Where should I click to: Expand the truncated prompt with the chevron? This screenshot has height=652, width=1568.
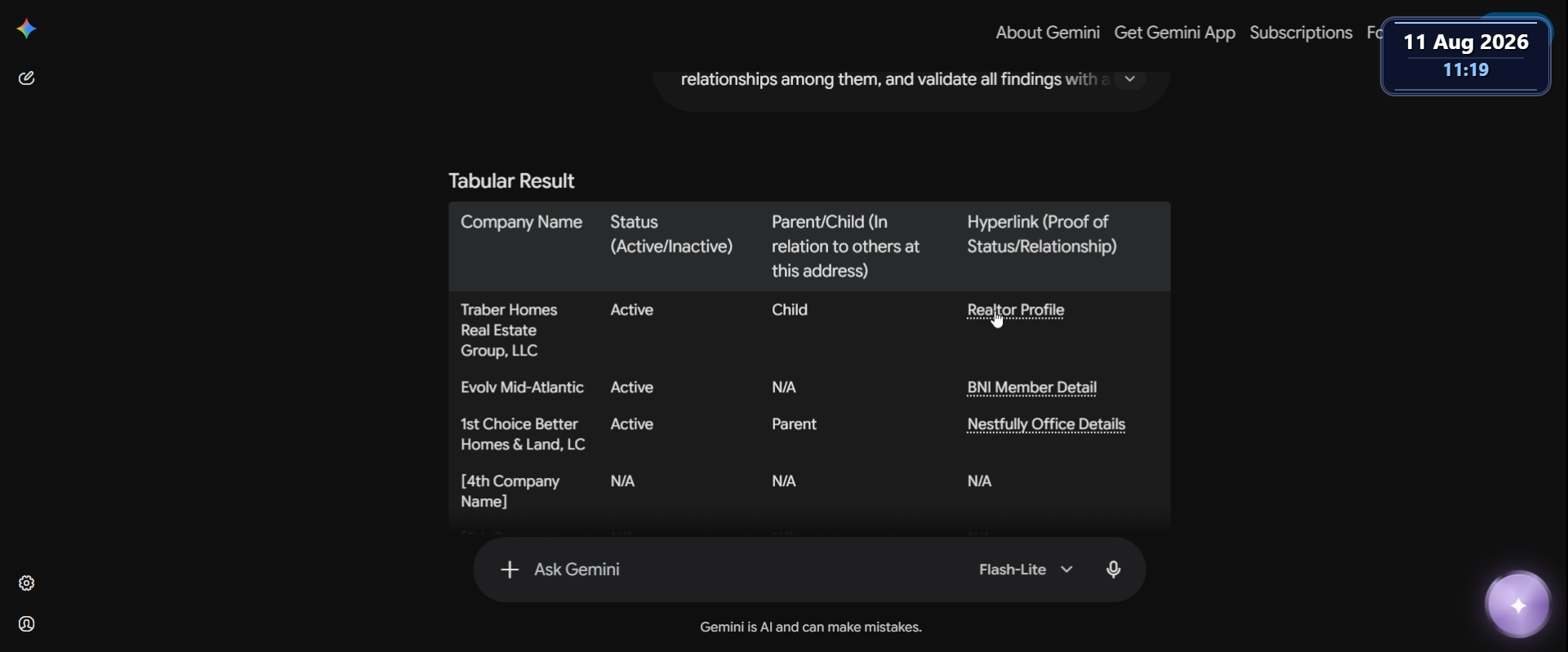tap(1130, 79)
